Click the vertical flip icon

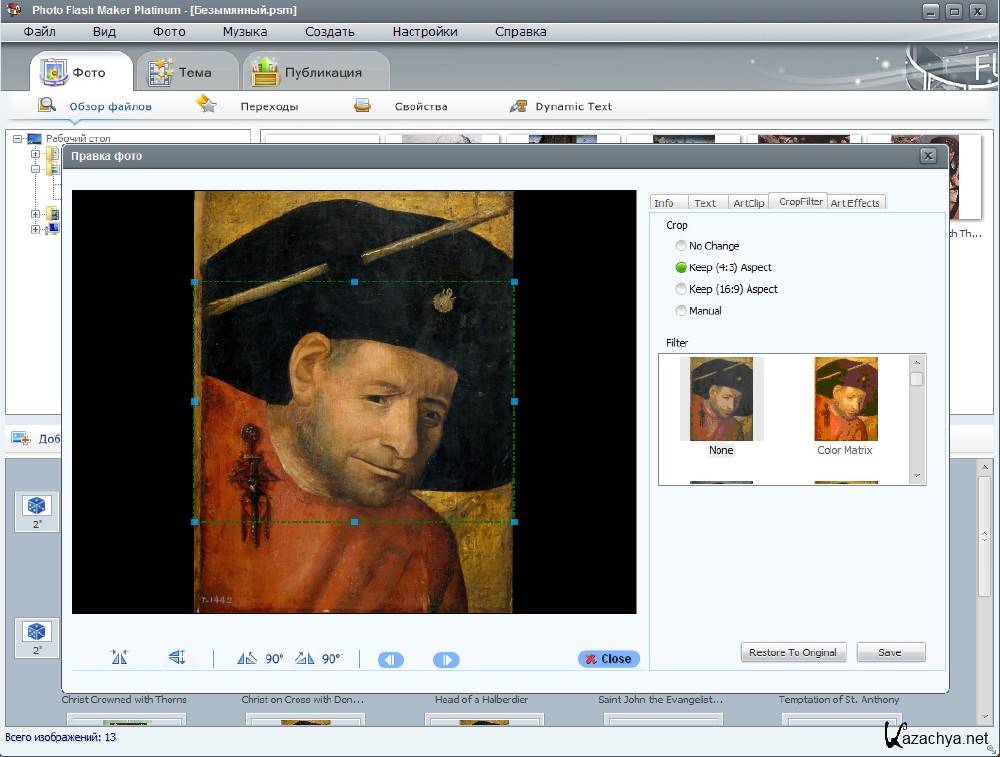pyautogui.click(x=177, y=658)
